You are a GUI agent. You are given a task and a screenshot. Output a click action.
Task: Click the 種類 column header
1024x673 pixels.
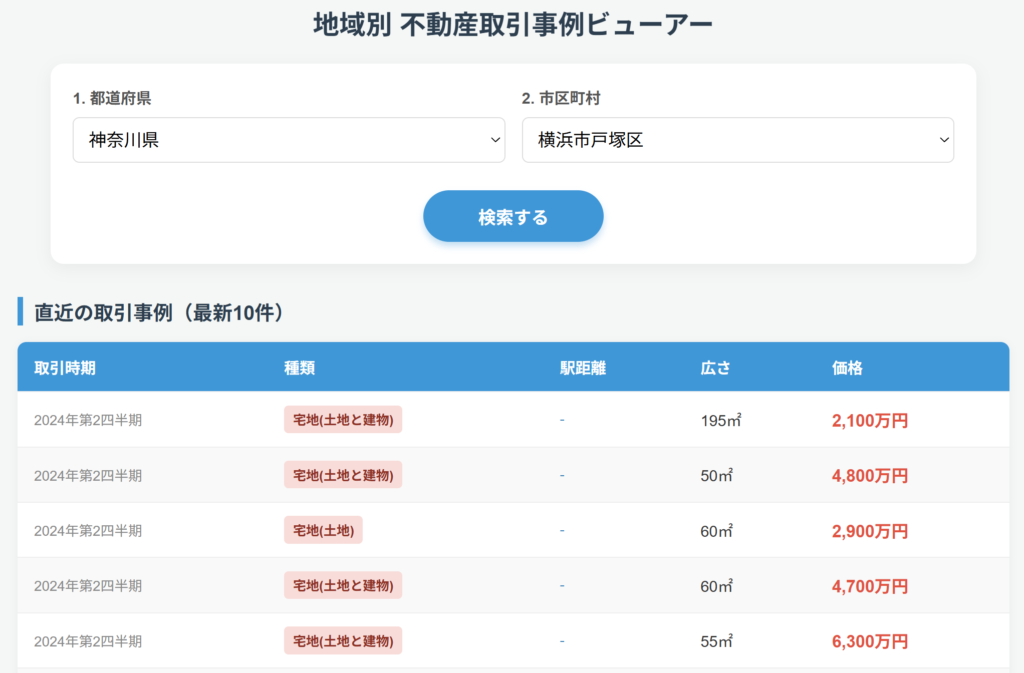click(300, 368)
